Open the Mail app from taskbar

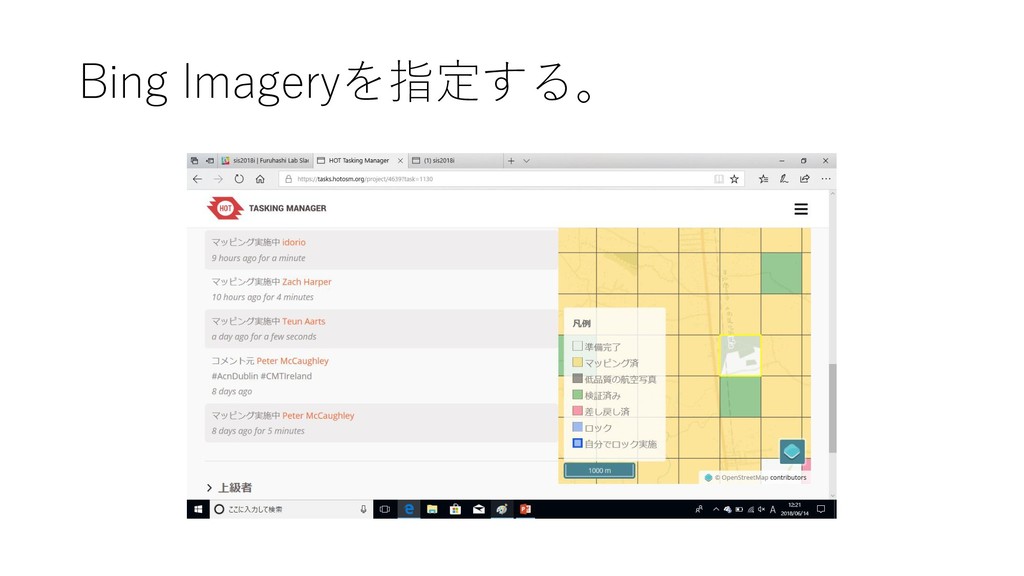point(479,509)
